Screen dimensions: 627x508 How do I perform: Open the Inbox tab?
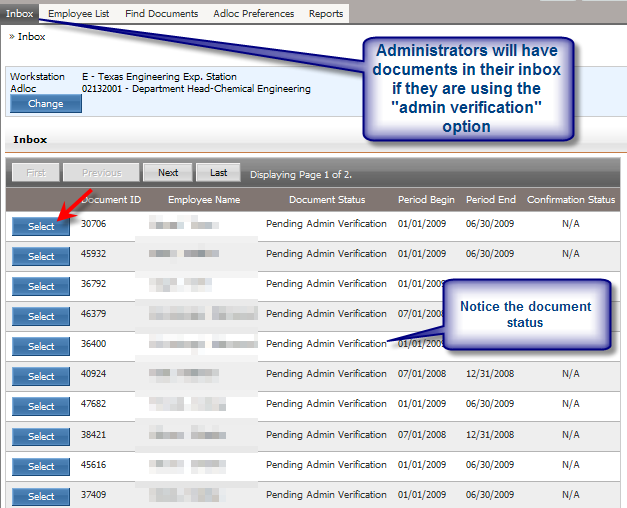pos(20,14)
